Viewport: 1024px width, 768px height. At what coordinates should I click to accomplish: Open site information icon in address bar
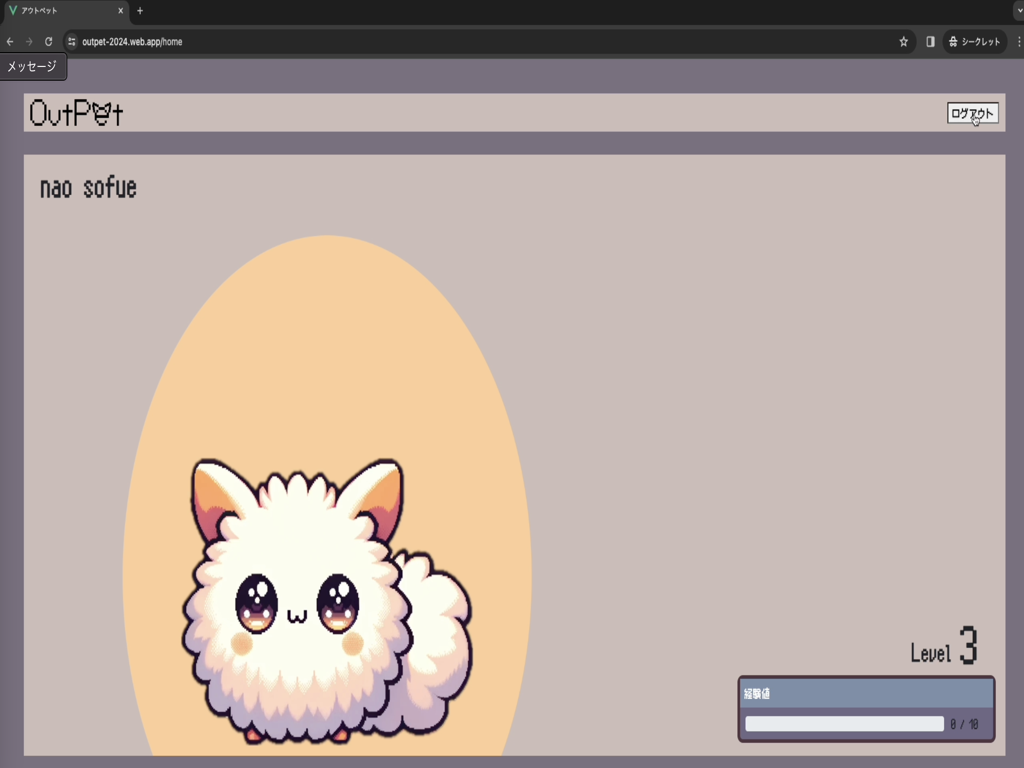point(72,42)
